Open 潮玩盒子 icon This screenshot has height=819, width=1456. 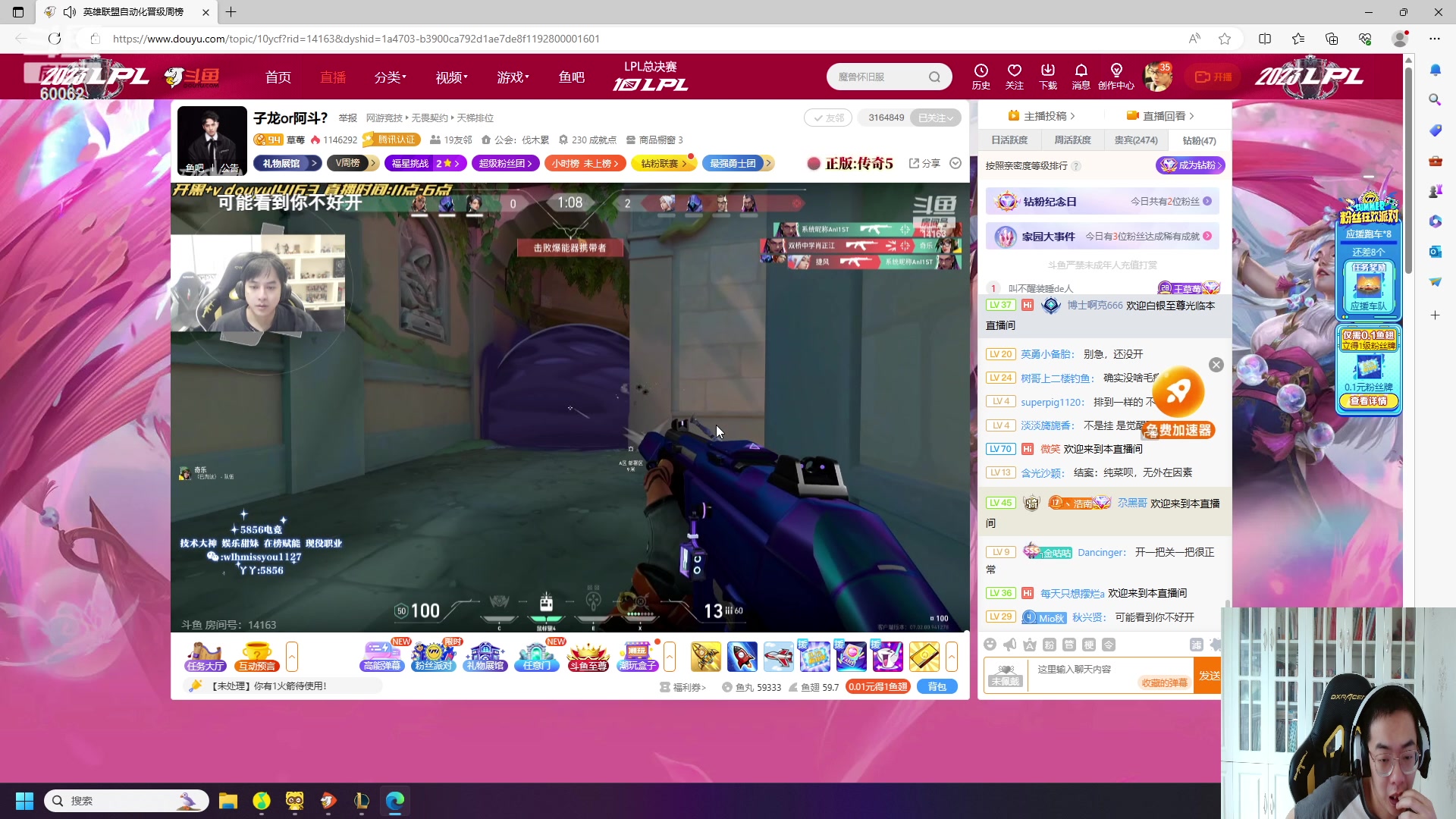pos(639,657)
